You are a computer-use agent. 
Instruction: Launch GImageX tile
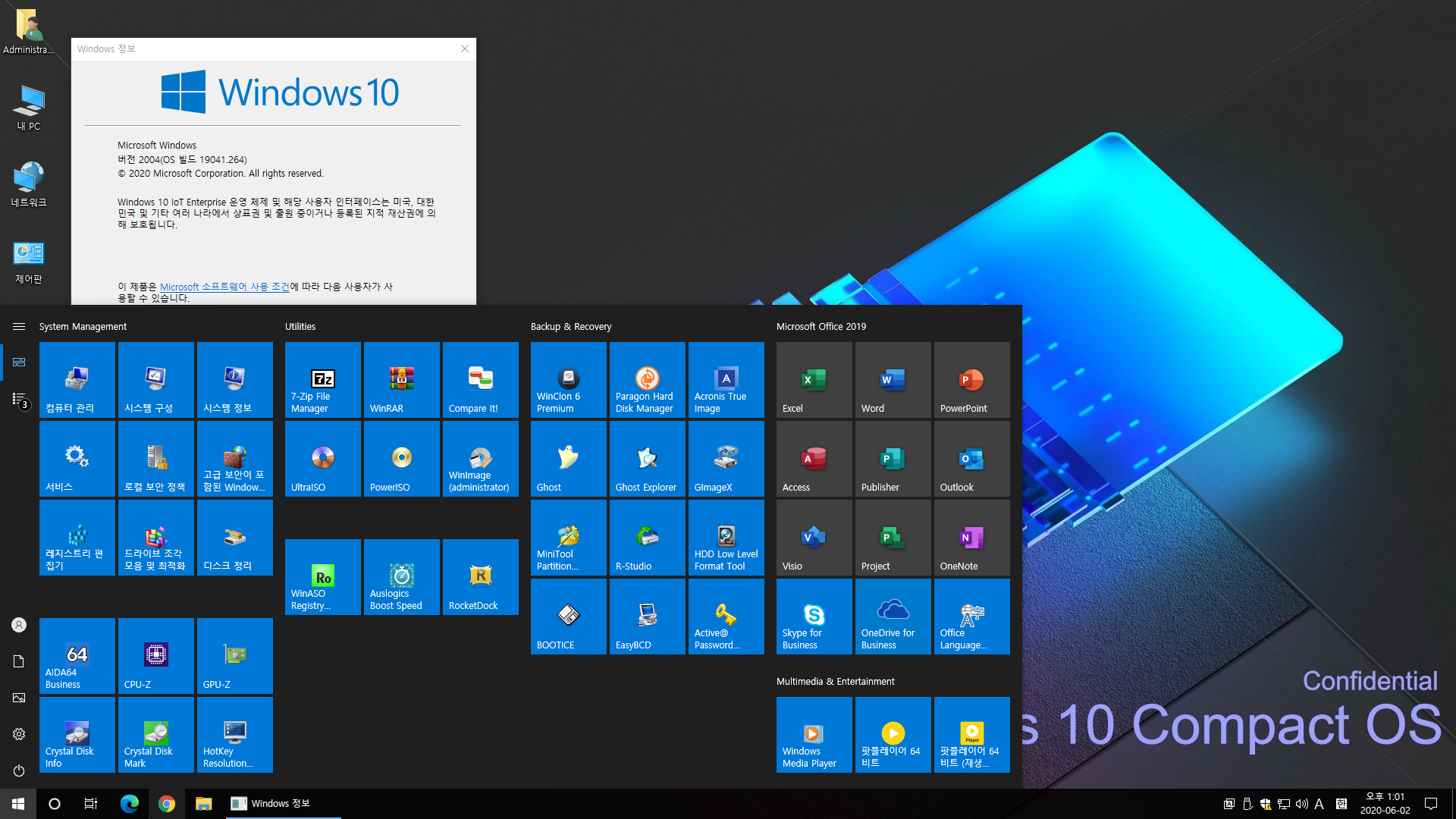tap(726, 459)
